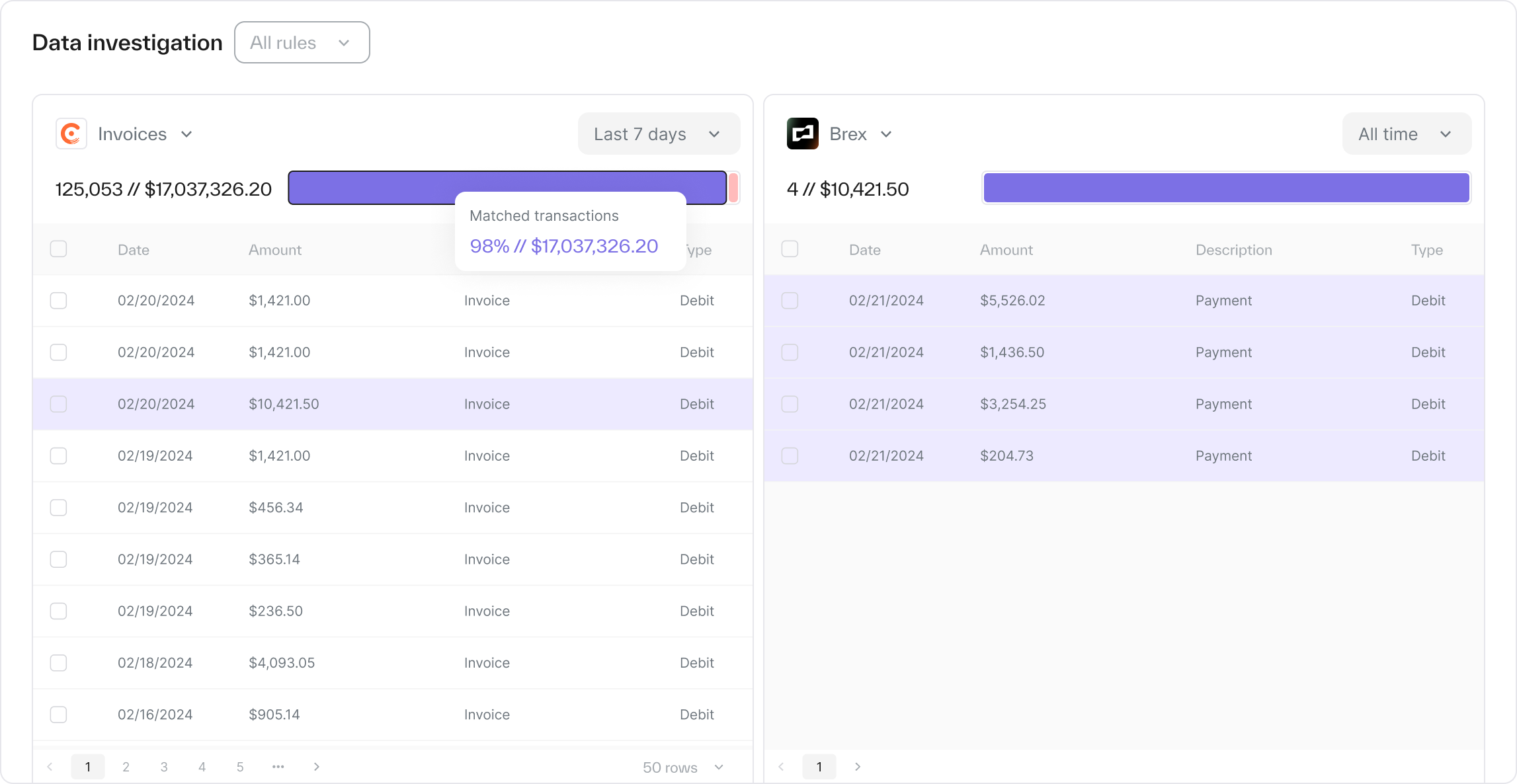Open the Last 7 days date filter

point(658,134)
